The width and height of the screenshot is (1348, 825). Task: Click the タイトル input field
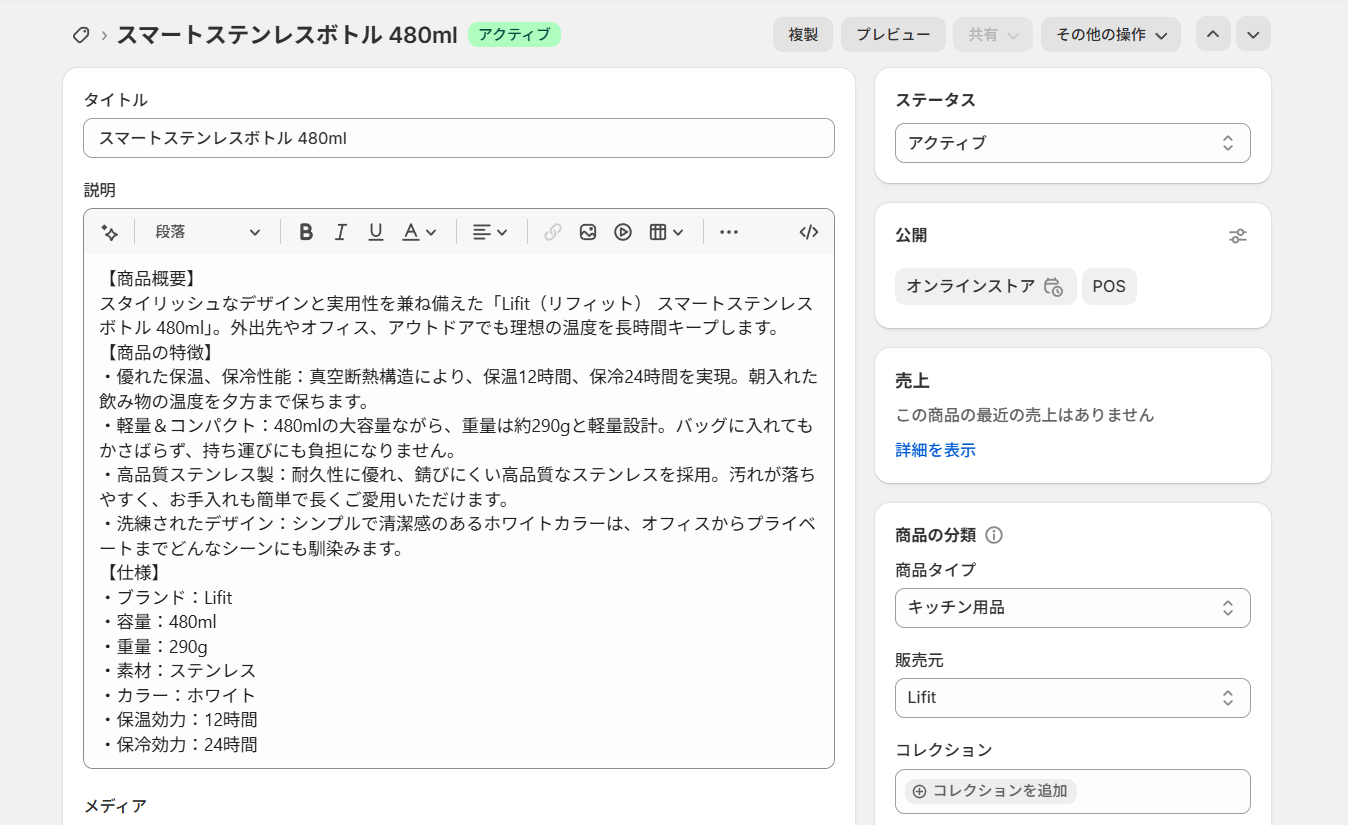[458, 138]
